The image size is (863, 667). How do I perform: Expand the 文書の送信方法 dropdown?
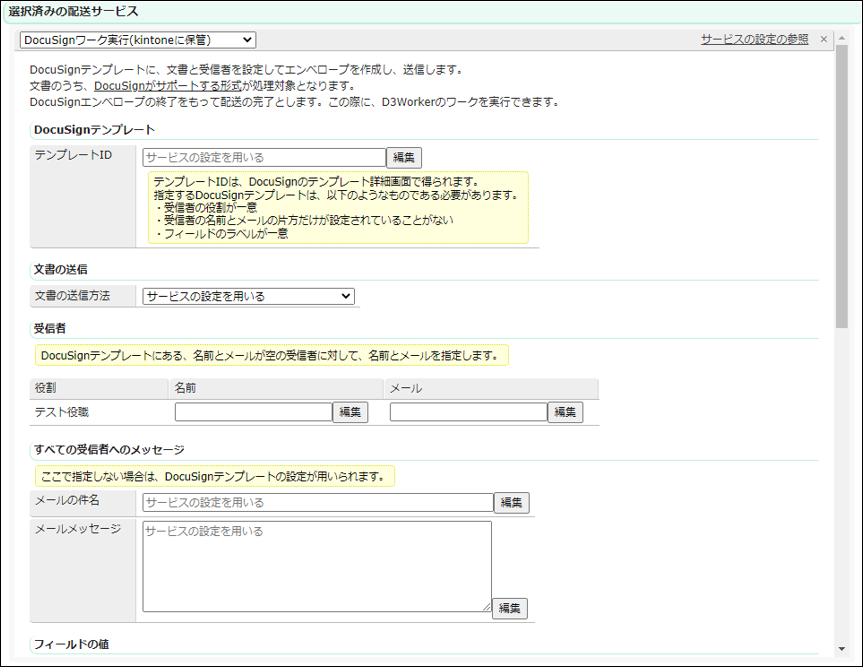[248, 296]
